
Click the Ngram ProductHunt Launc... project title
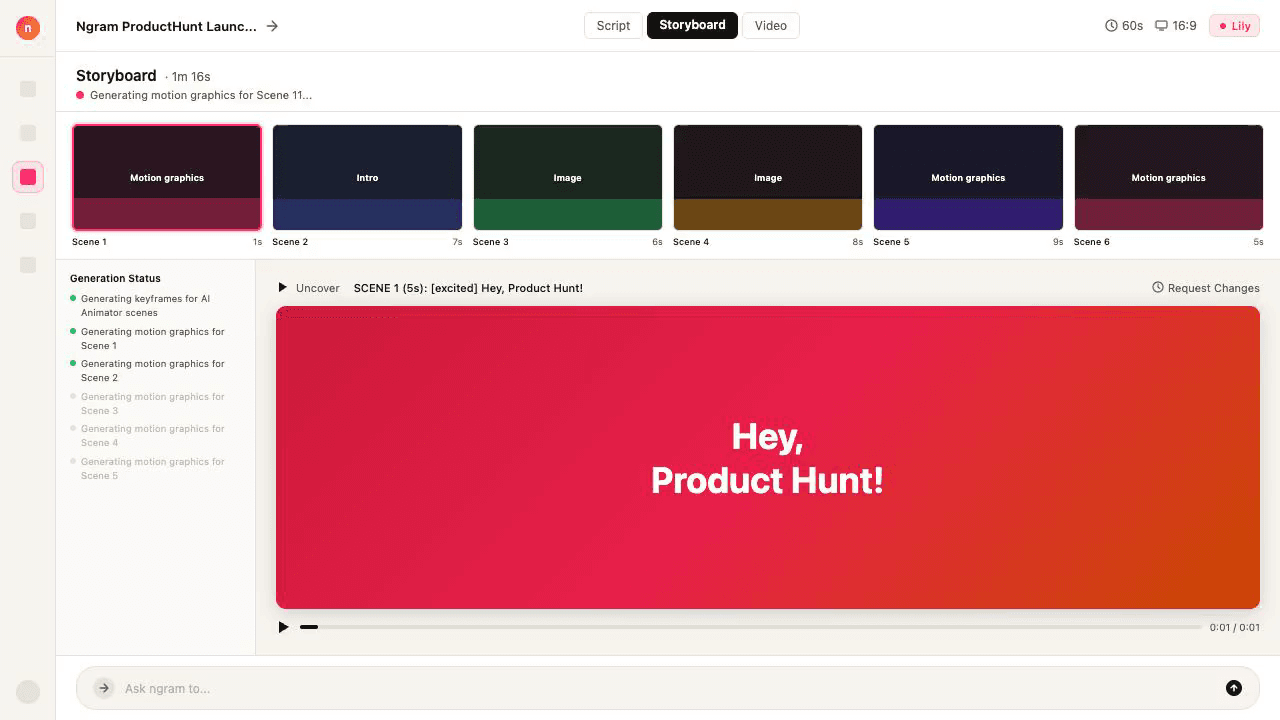click(x=166, y=26)
